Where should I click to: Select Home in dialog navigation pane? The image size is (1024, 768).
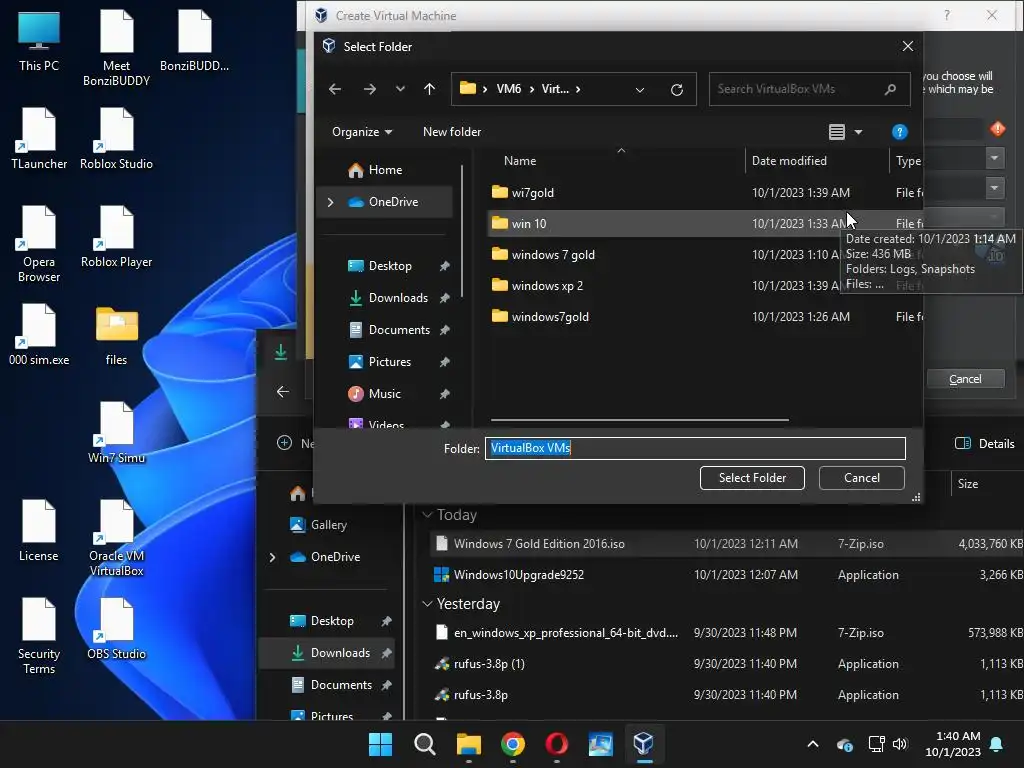tap(384, 170)
